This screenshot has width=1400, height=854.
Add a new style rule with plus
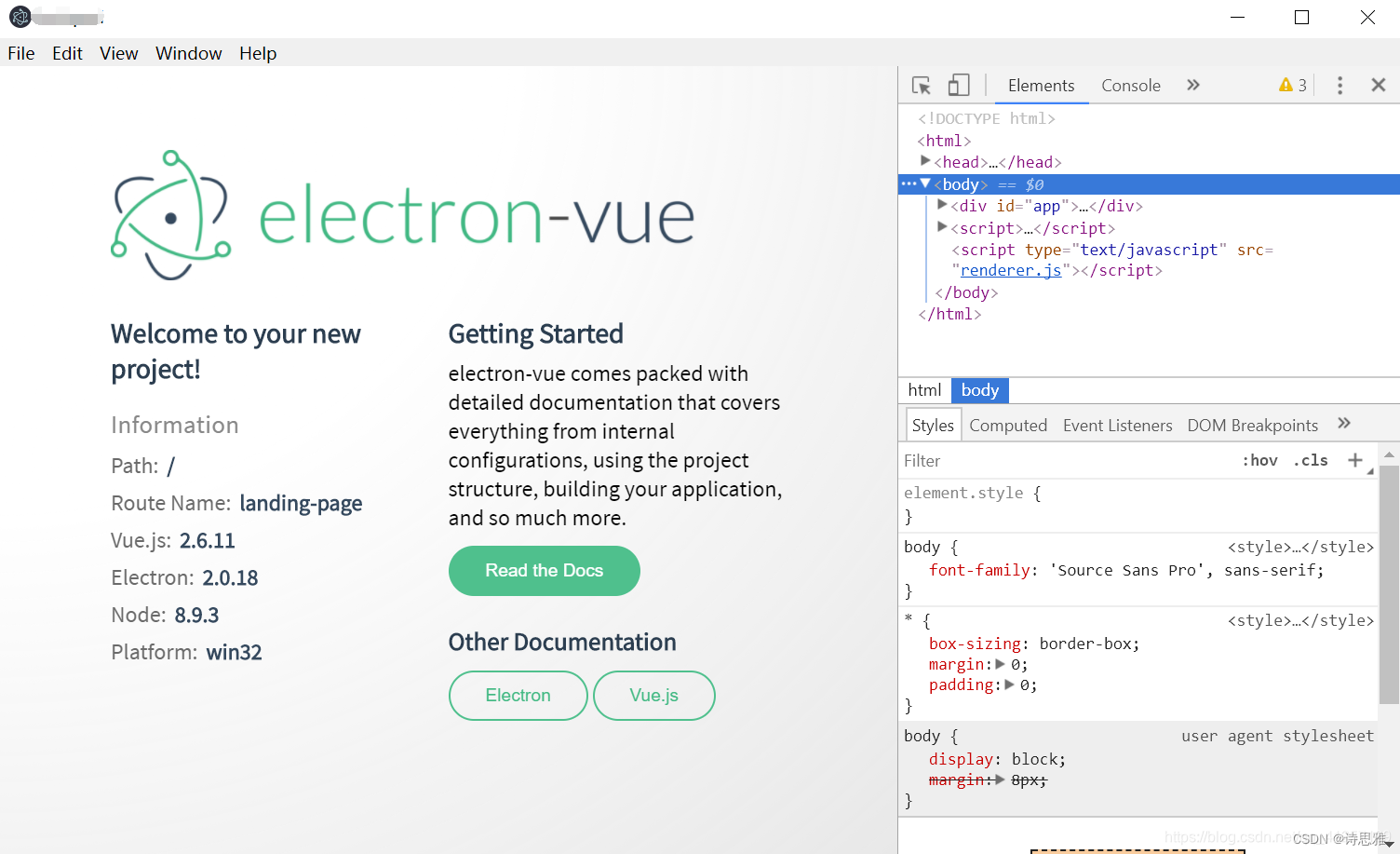pyautogui.click(x=1355, y=460)
